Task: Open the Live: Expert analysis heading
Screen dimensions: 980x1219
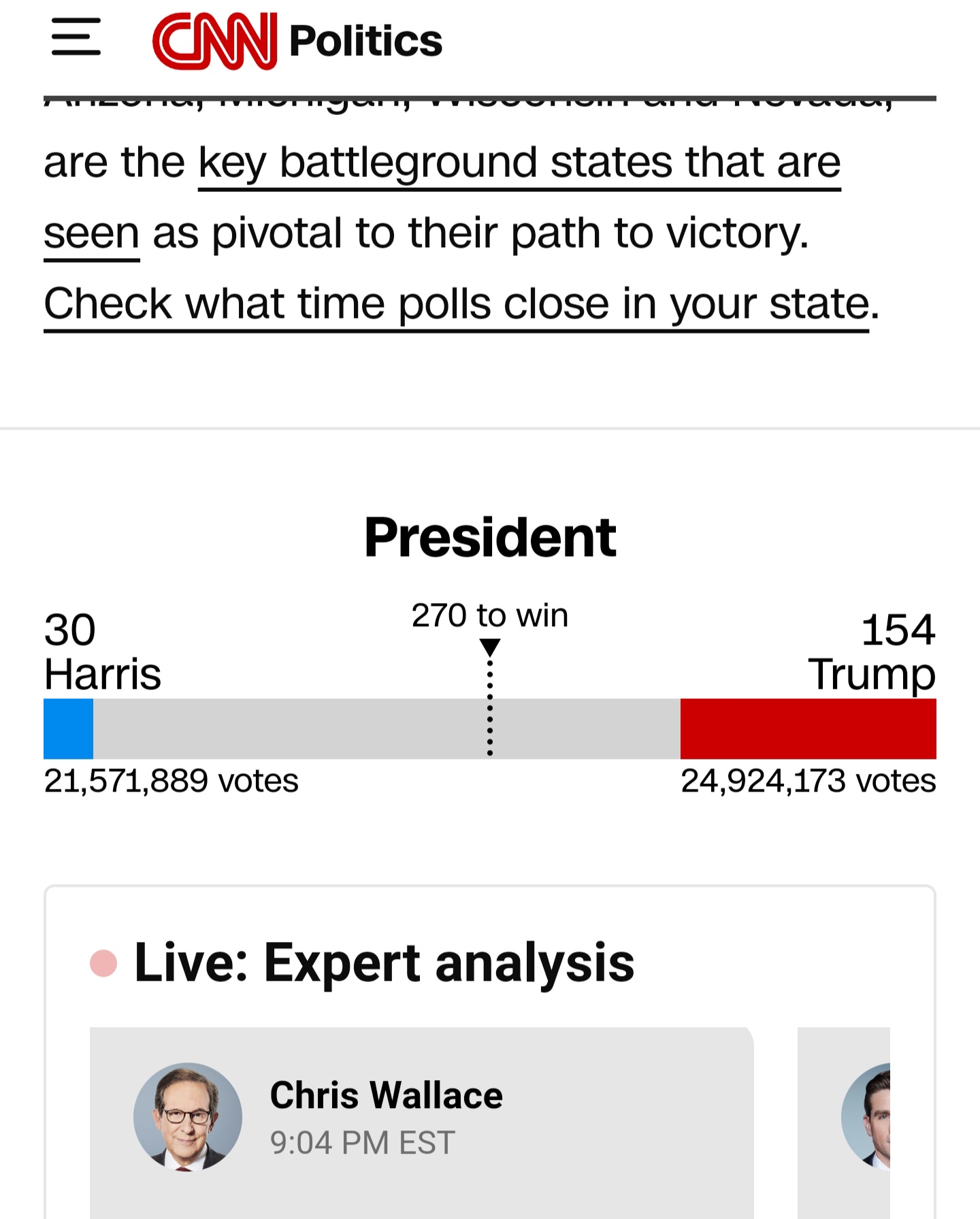Action: (385, 962)
